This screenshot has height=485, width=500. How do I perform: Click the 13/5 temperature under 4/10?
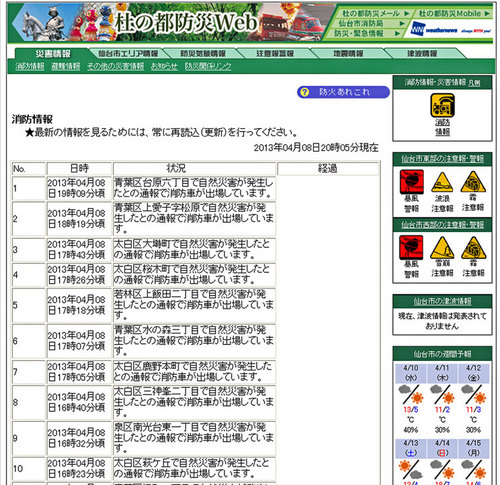(411, 410)
